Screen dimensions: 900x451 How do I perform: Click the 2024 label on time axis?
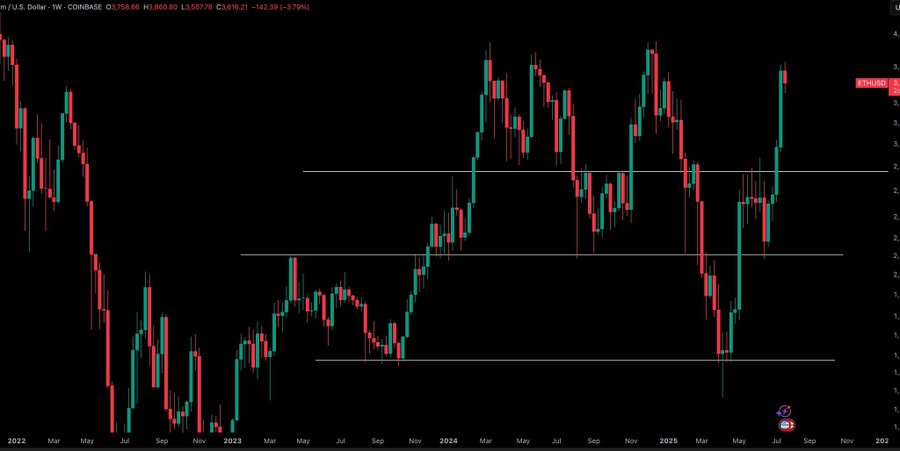[x=448, y=441]
